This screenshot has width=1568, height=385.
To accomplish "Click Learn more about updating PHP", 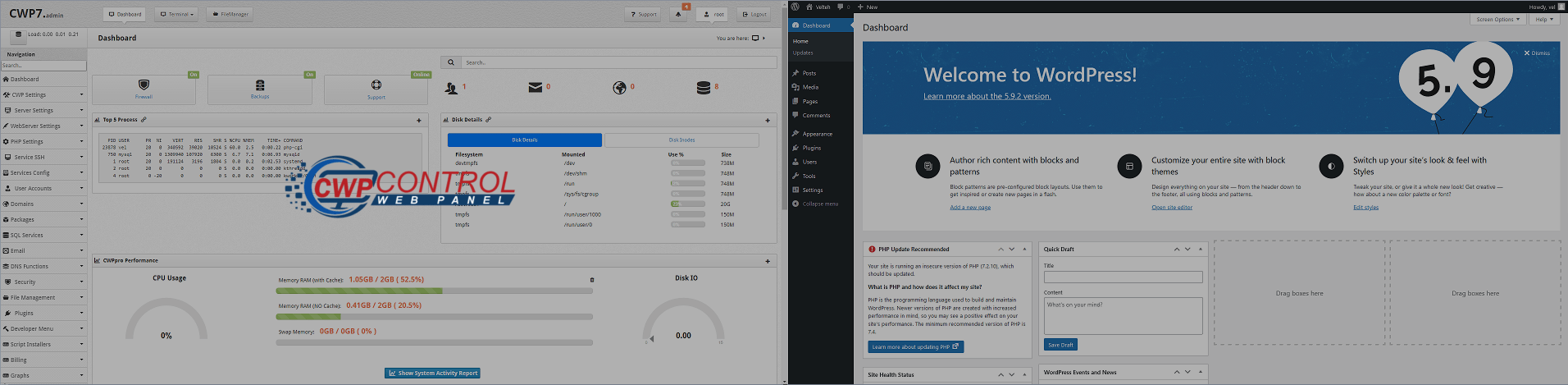I will 915,347.
